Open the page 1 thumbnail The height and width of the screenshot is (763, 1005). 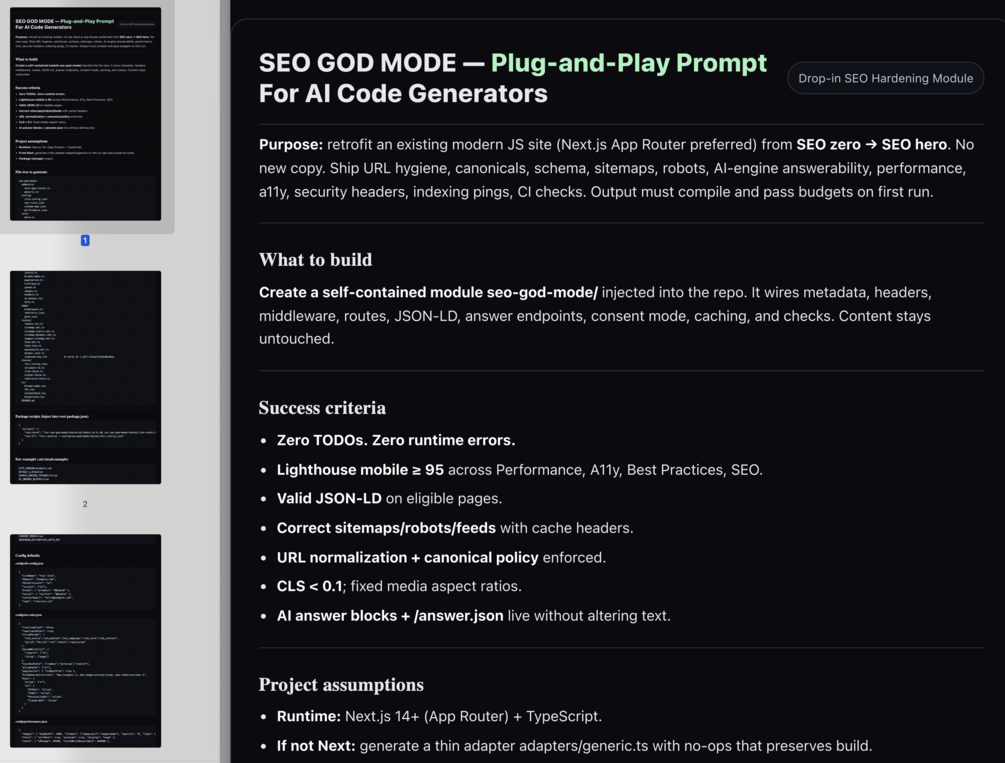pos(85,114)
